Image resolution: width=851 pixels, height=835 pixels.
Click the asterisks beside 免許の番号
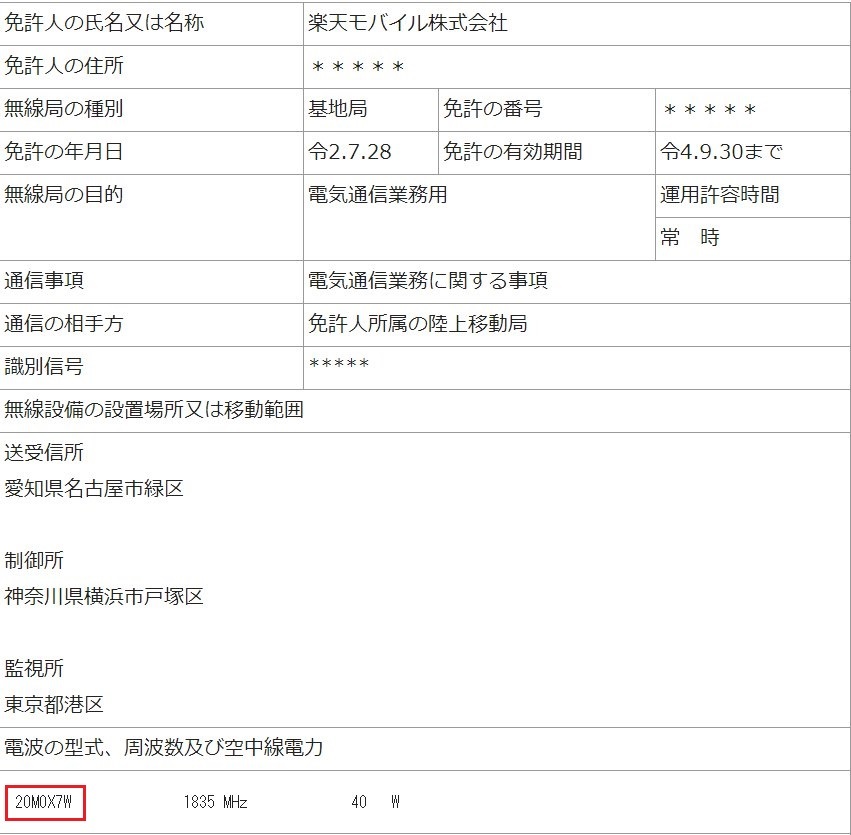click(x=710, y=110)
